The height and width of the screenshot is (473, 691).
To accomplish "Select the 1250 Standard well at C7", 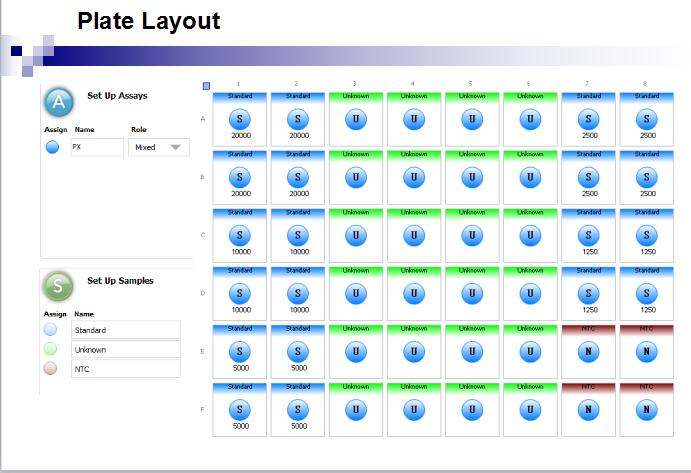I will click(588, 236).
